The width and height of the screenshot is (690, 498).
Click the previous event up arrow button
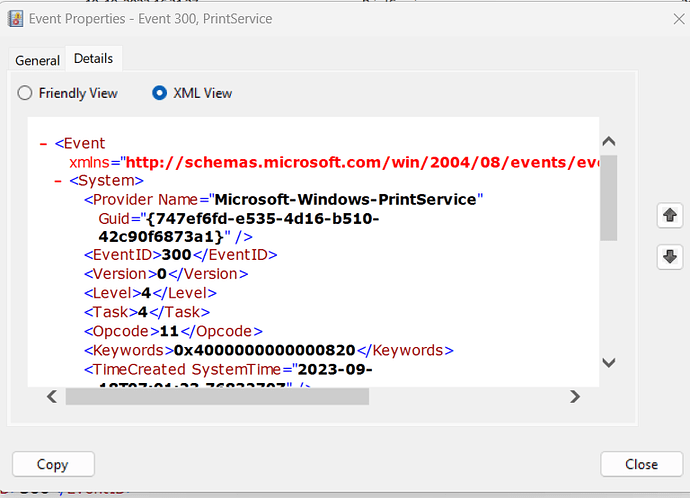tap(670, 216)
